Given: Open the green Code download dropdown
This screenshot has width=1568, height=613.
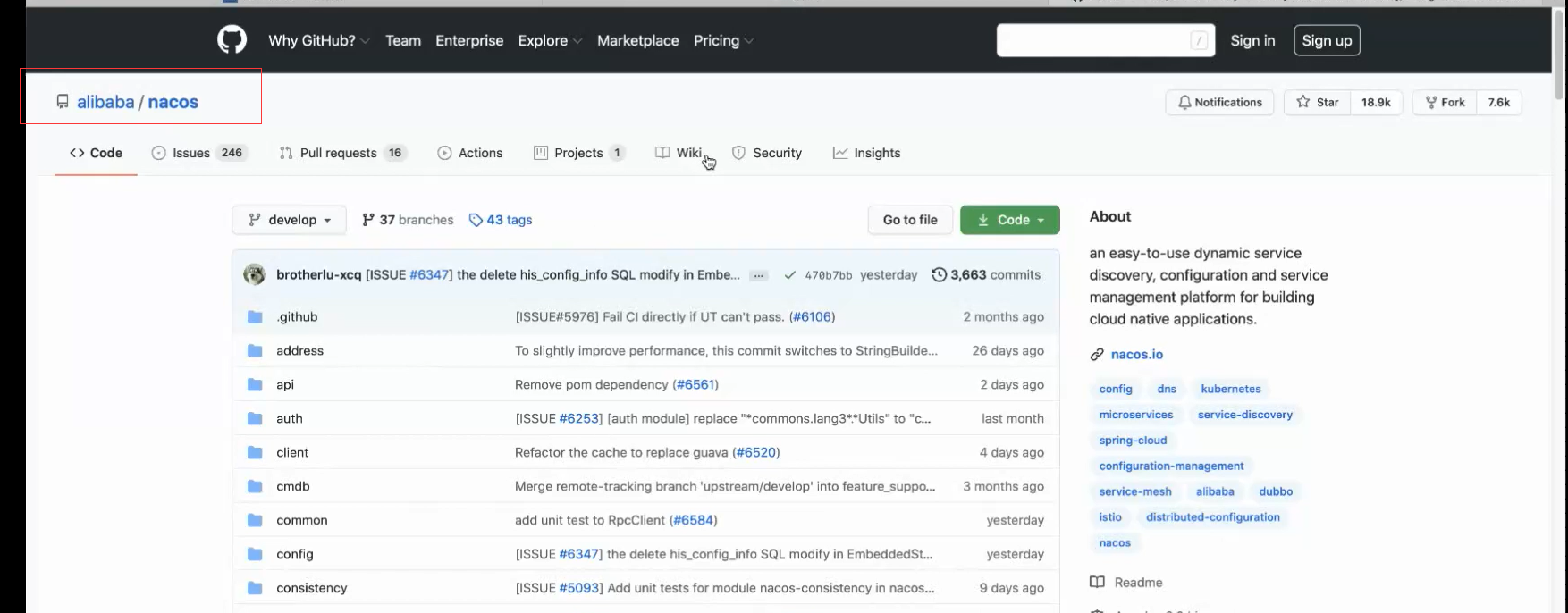Looking at the screenshot, I should pyautogui.click(x=1010, y=220).
